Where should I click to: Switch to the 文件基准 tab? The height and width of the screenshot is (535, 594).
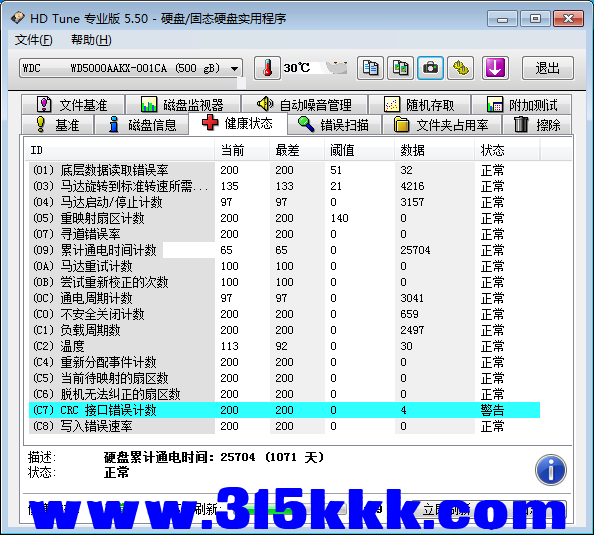[73, 105]
